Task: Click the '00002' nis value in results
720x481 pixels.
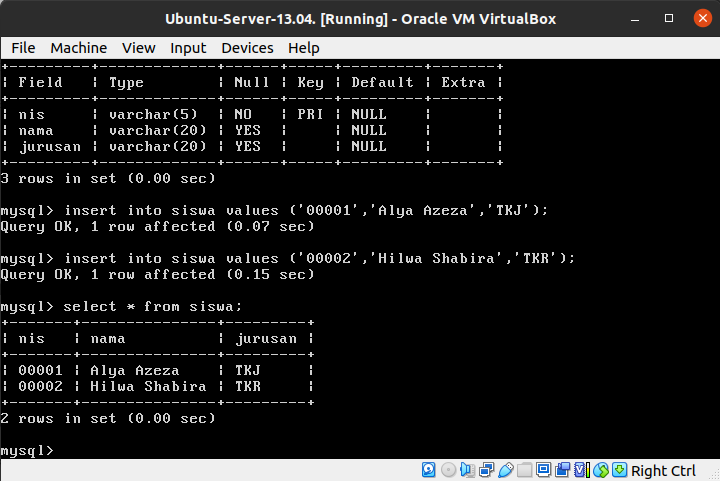Action: click(40, 386)
